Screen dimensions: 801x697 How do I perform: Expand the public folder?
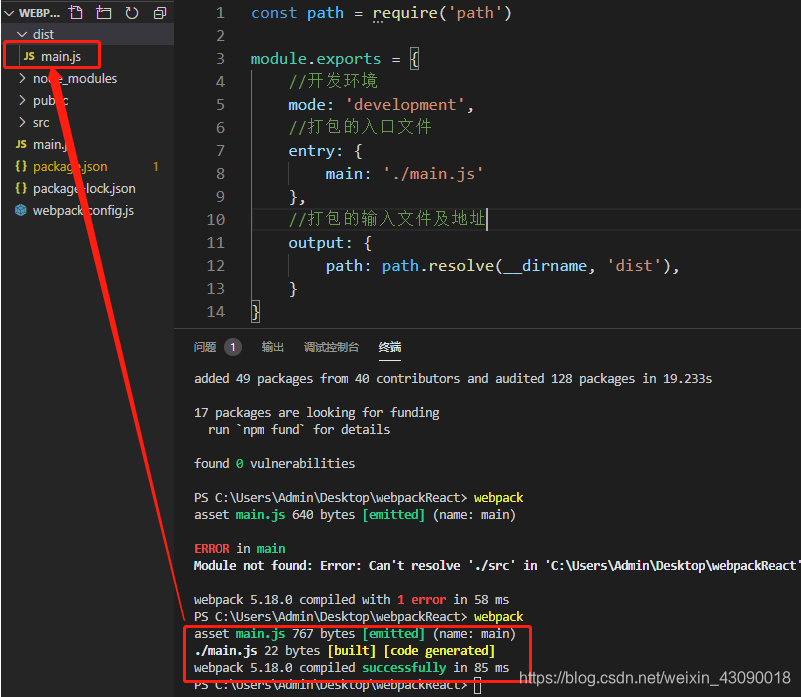point(22,100)
